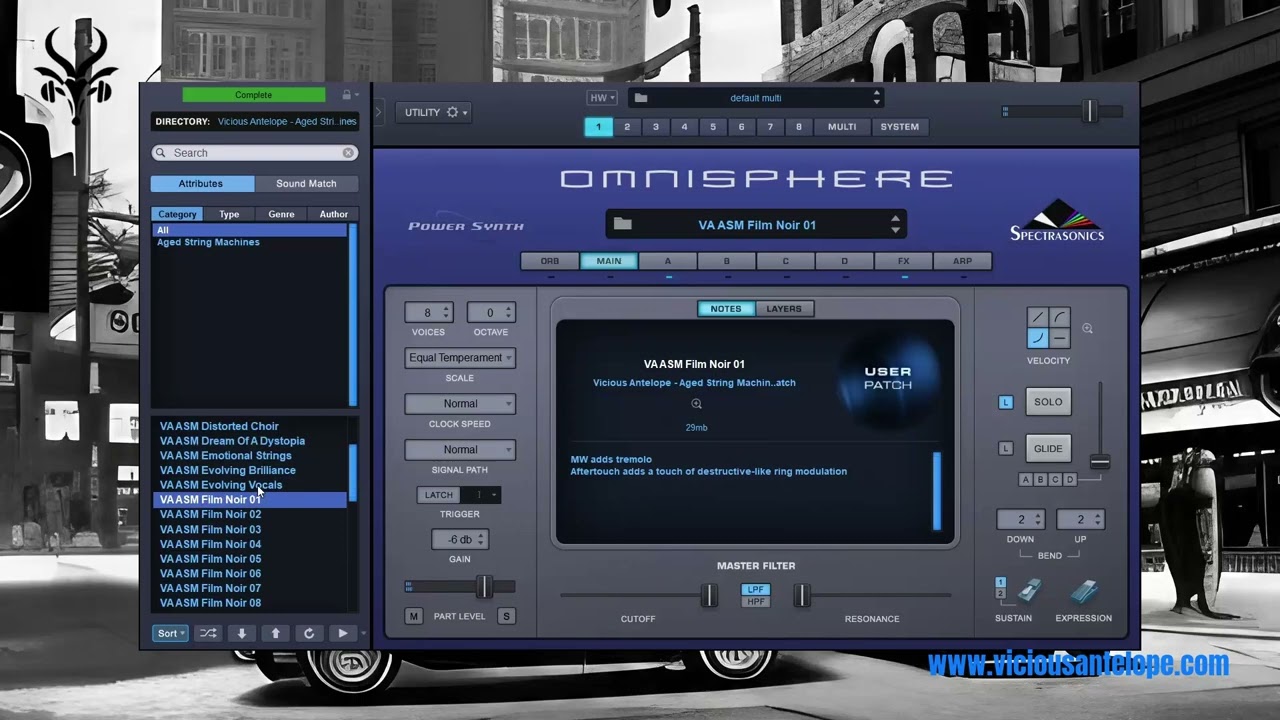Screen dimensions: 1280x720
Task: Toggle the Glide L latch button
Action: coord(1006,448)
